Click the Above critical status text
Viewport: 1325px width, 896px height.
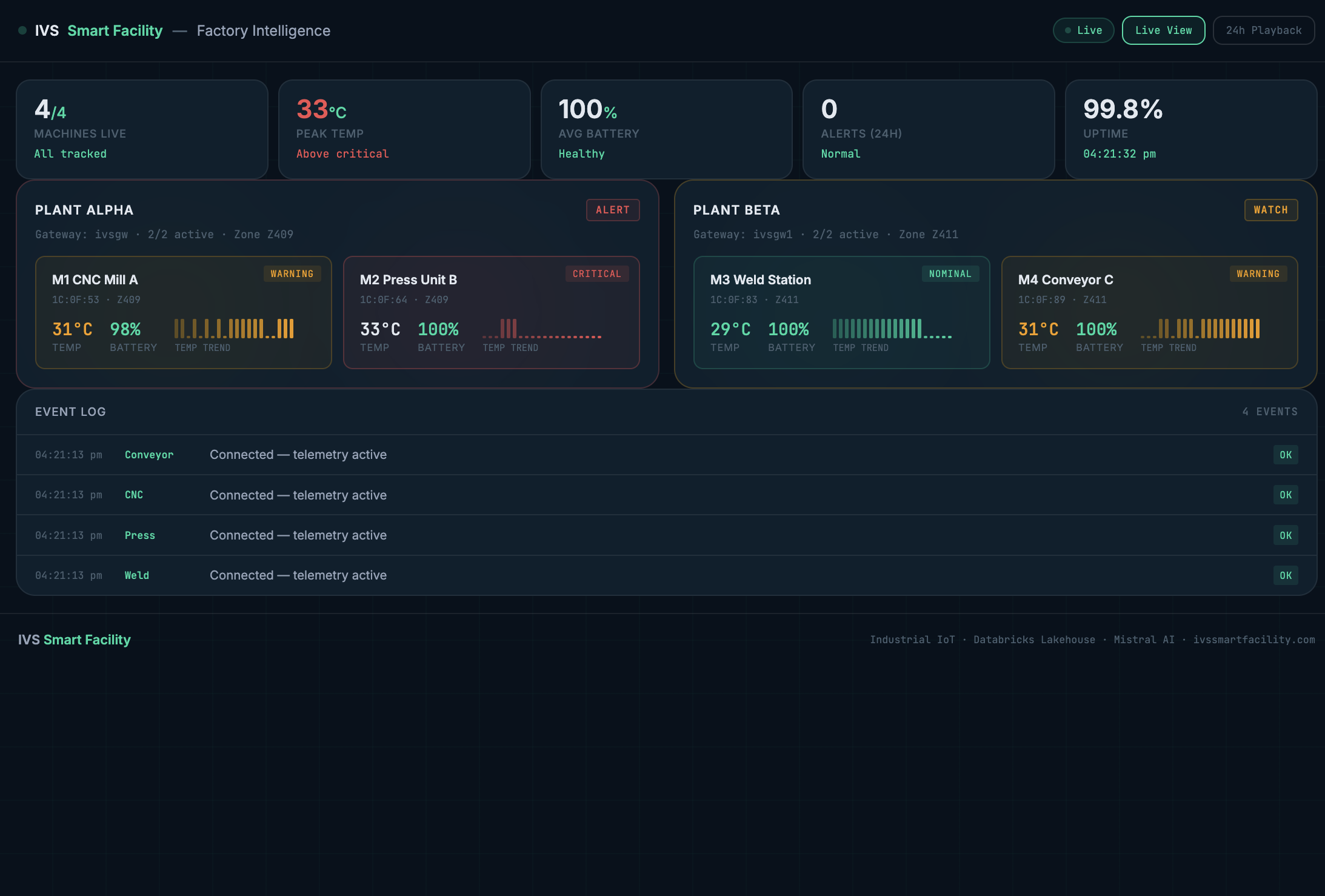point(342,154)
